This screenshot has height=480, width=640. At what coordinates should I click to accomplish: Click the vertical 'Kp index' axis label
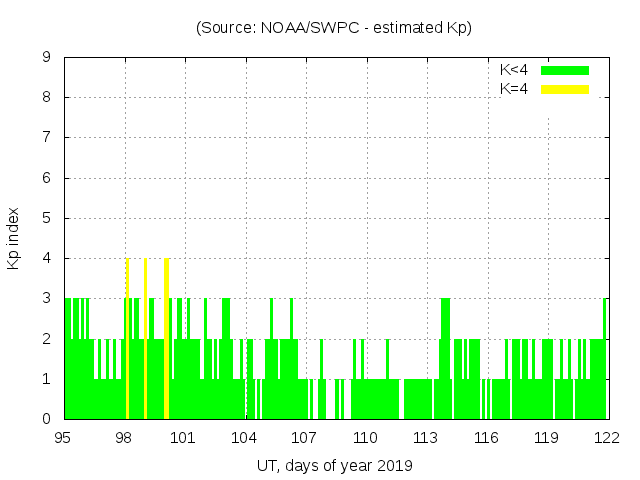point(14,238)
